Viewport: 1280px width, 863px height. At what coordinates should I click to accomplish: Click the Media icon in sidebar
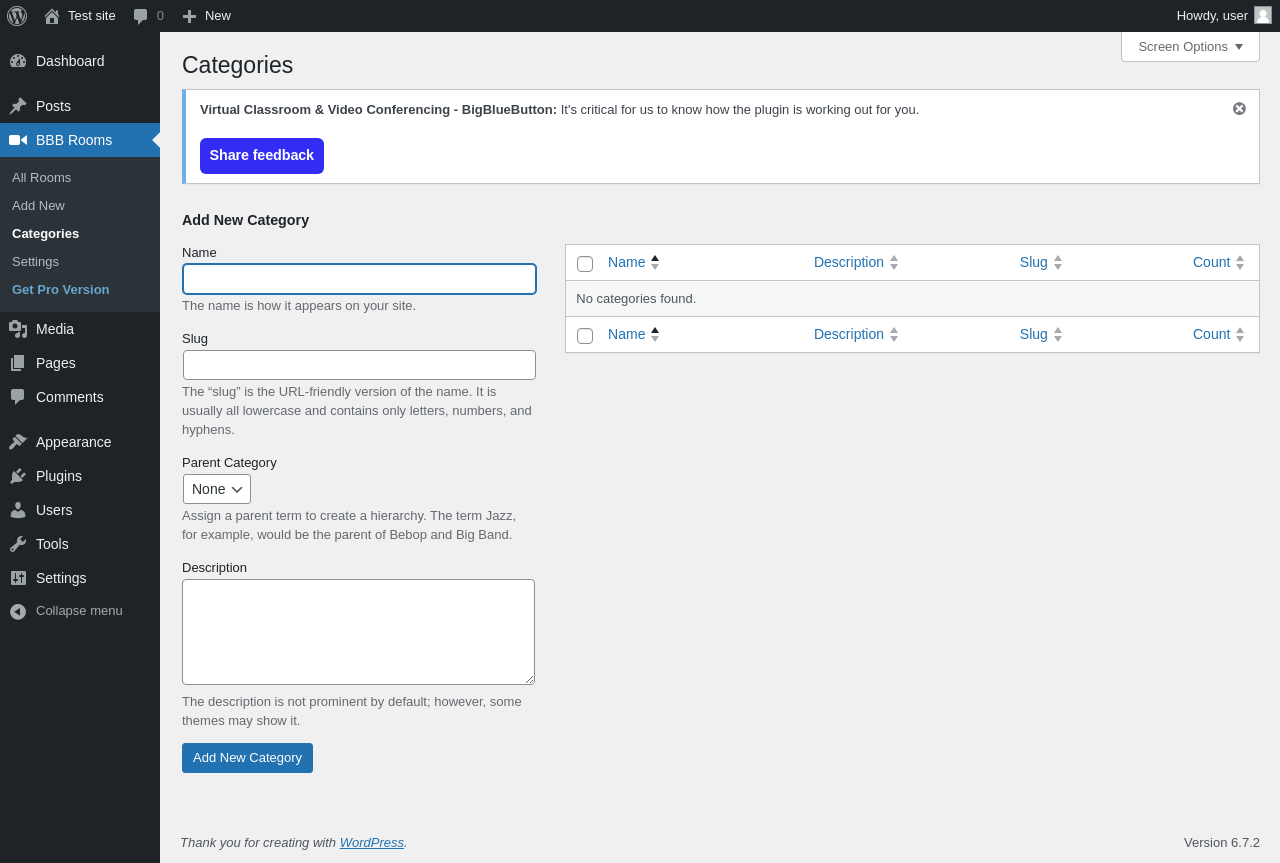18,329
